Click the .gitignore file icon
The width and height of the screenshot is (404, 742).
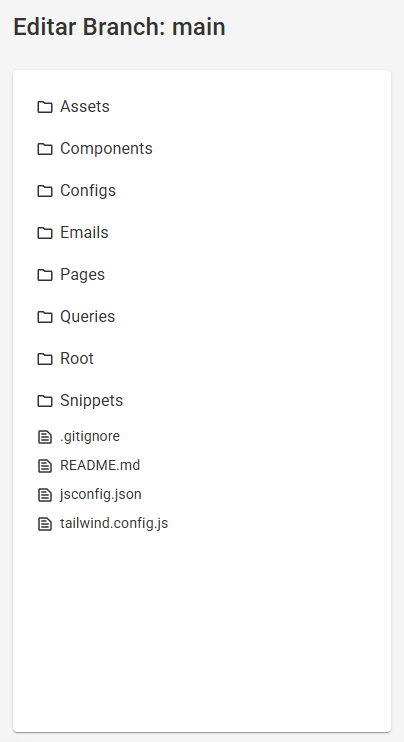[x=45, y=437]
